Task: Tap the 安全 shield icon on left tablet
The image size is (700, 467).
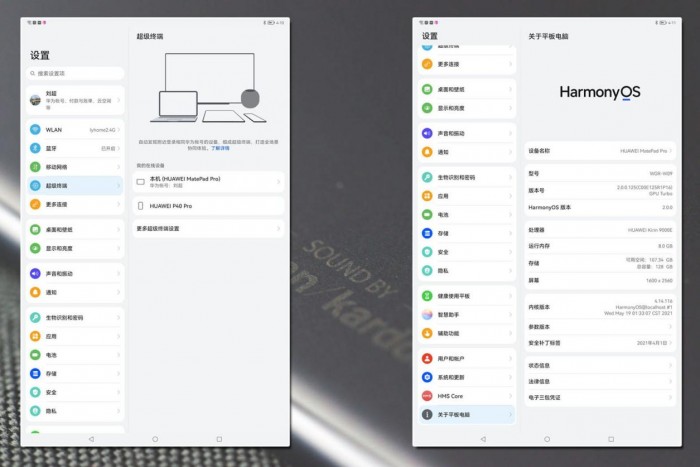Action: click(x=35, y=392)
